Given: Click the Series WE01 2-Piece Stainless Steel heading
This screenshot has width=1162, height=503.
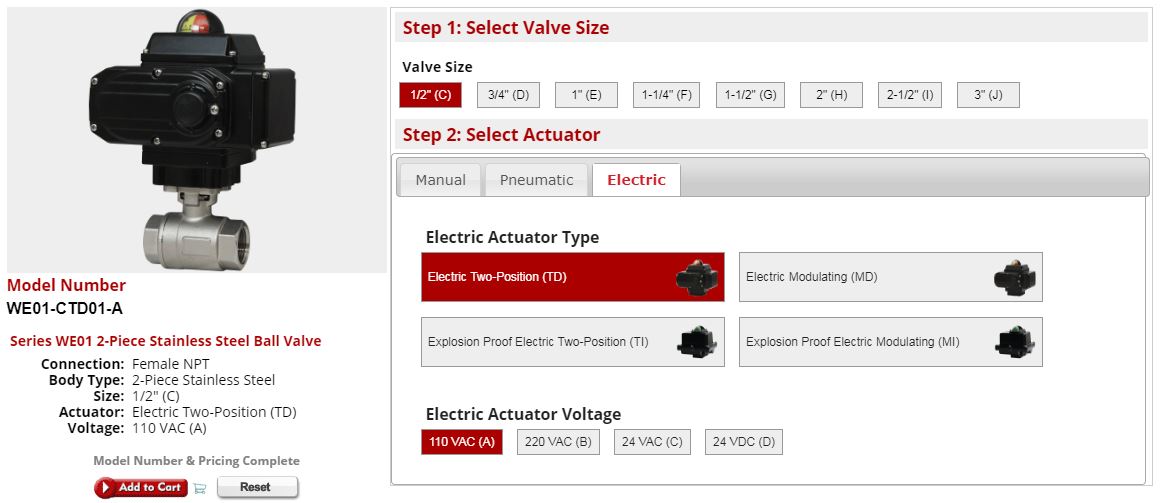Looking at the screenshot, I should (165, 342).
